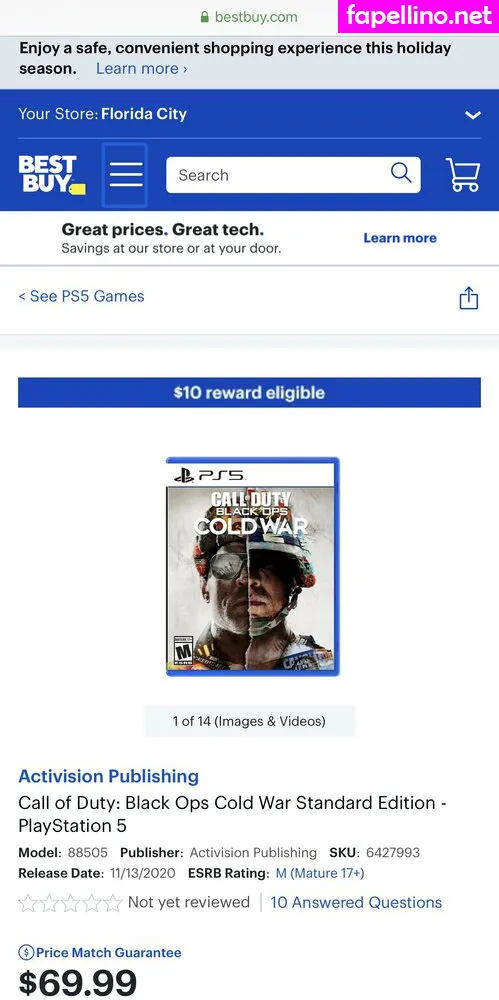499x1000 pixels.
Task: Tap the search magnifier icon
Action: point(401,173)
